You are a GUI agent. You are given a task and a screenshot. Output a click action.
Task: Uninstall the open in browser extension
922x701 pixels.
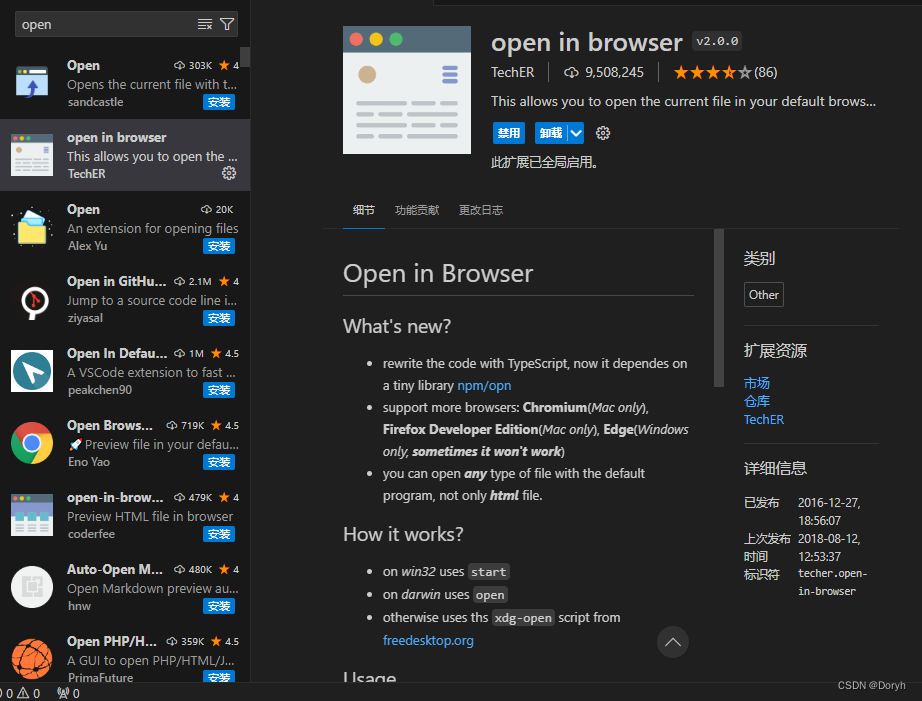tap(551, 133)
